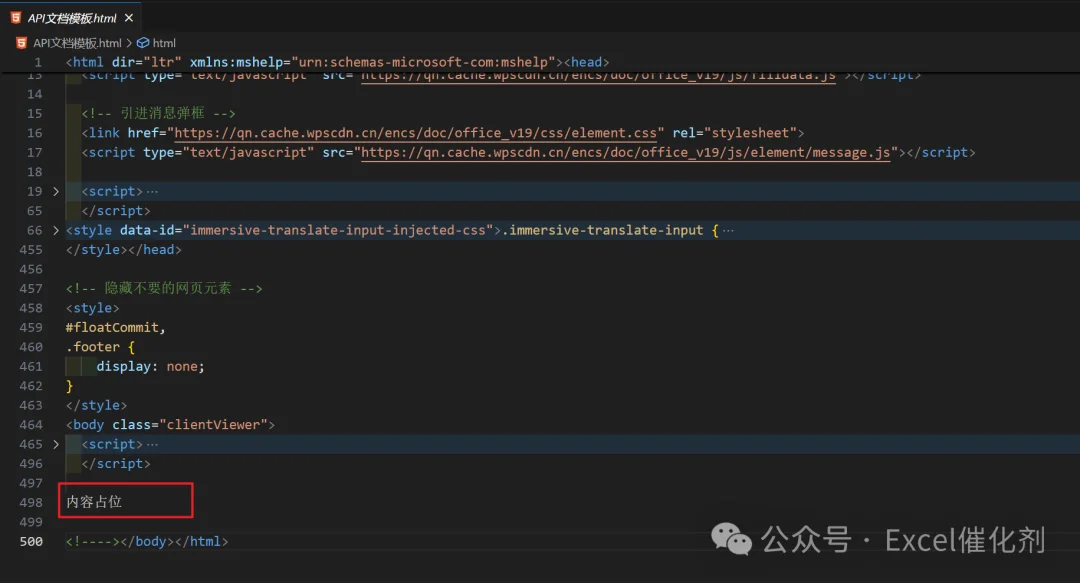Select the API文档模板.html editor tab
The width and height of the screenshot is (1080, 583).
[72, 18]
